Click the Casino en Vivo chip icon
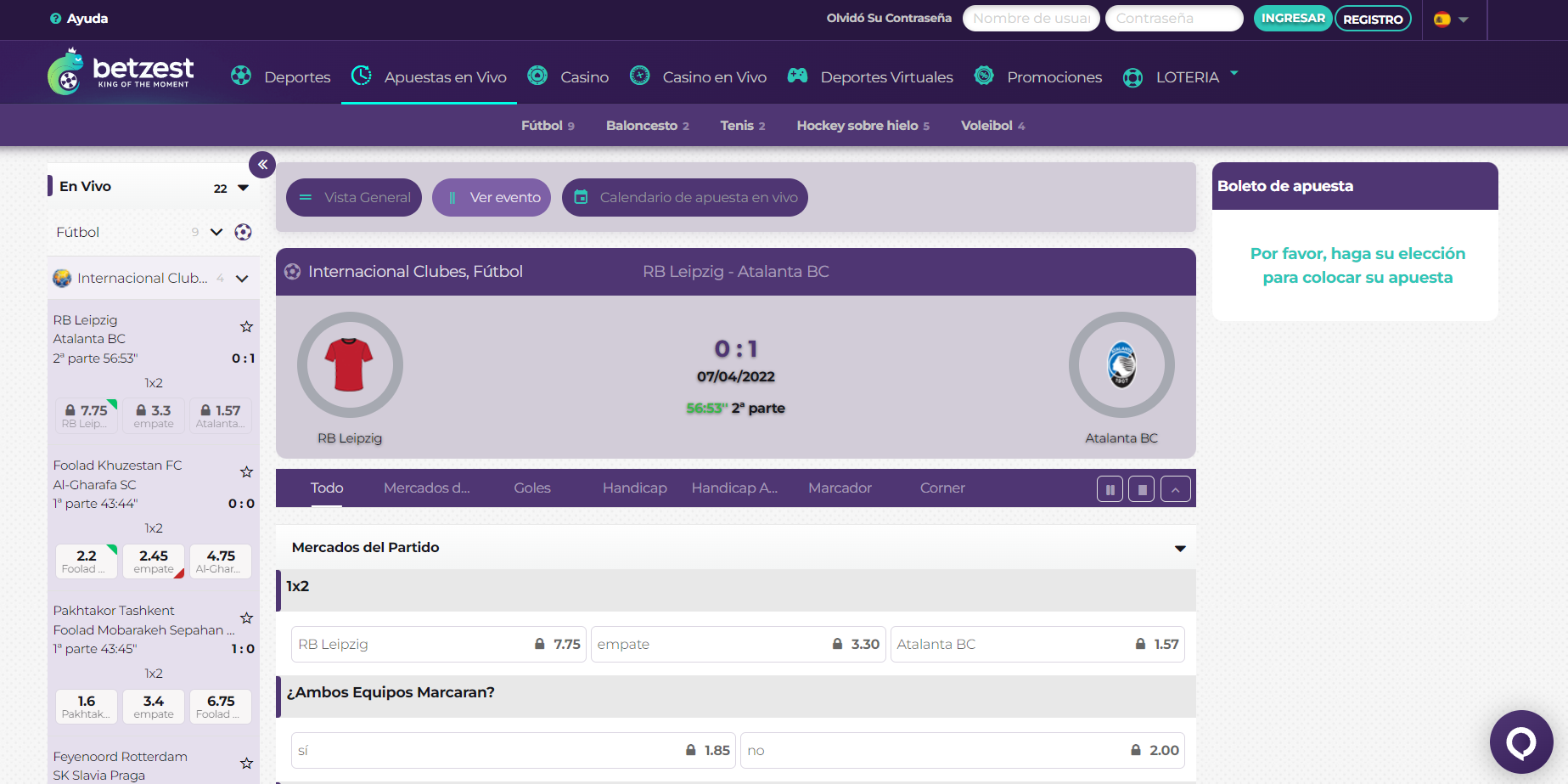1568x784 pixels. pos(640,76)
